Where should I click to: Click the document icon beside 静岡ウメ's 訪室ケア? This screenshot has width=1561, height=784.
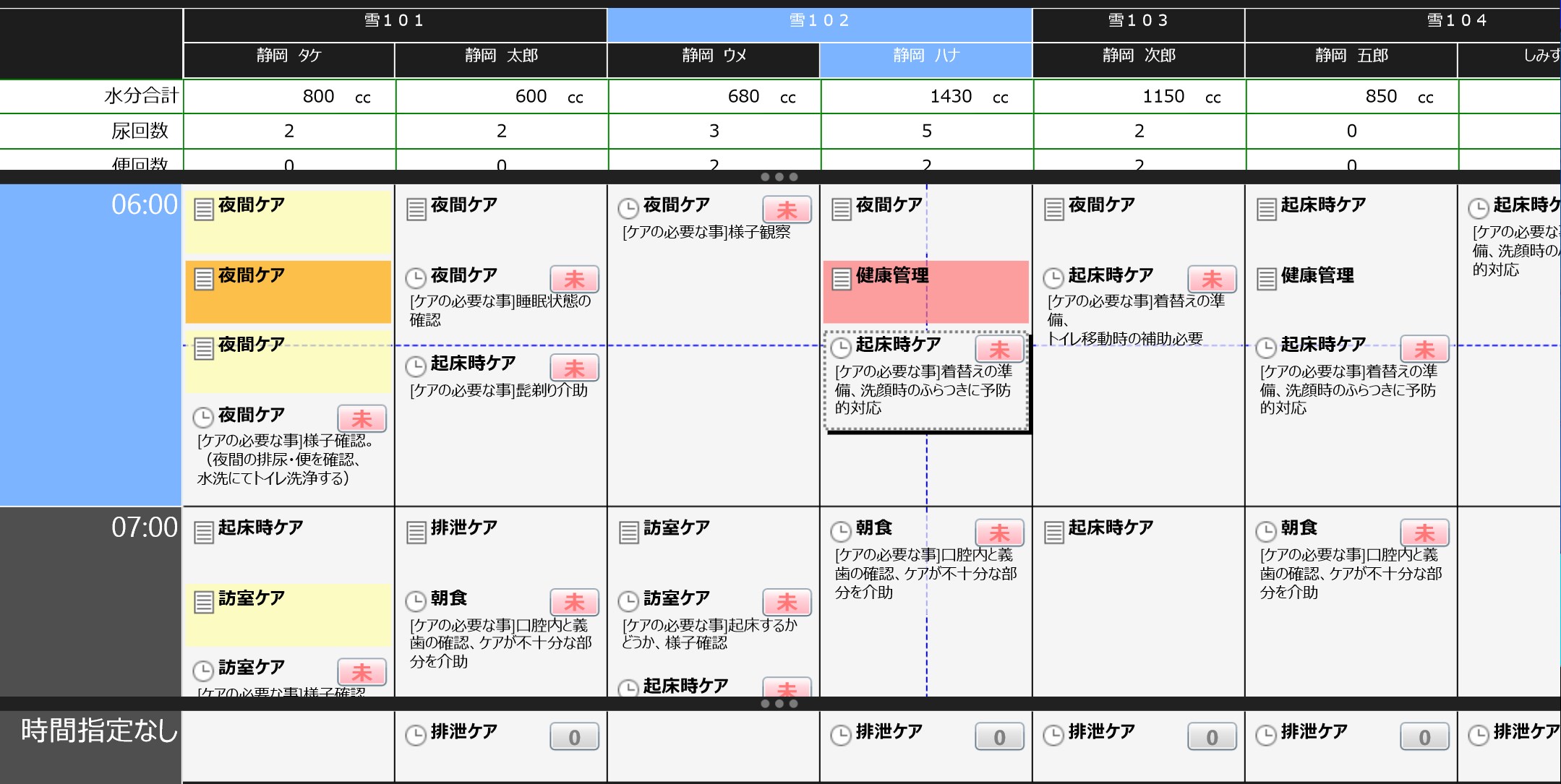629,532
